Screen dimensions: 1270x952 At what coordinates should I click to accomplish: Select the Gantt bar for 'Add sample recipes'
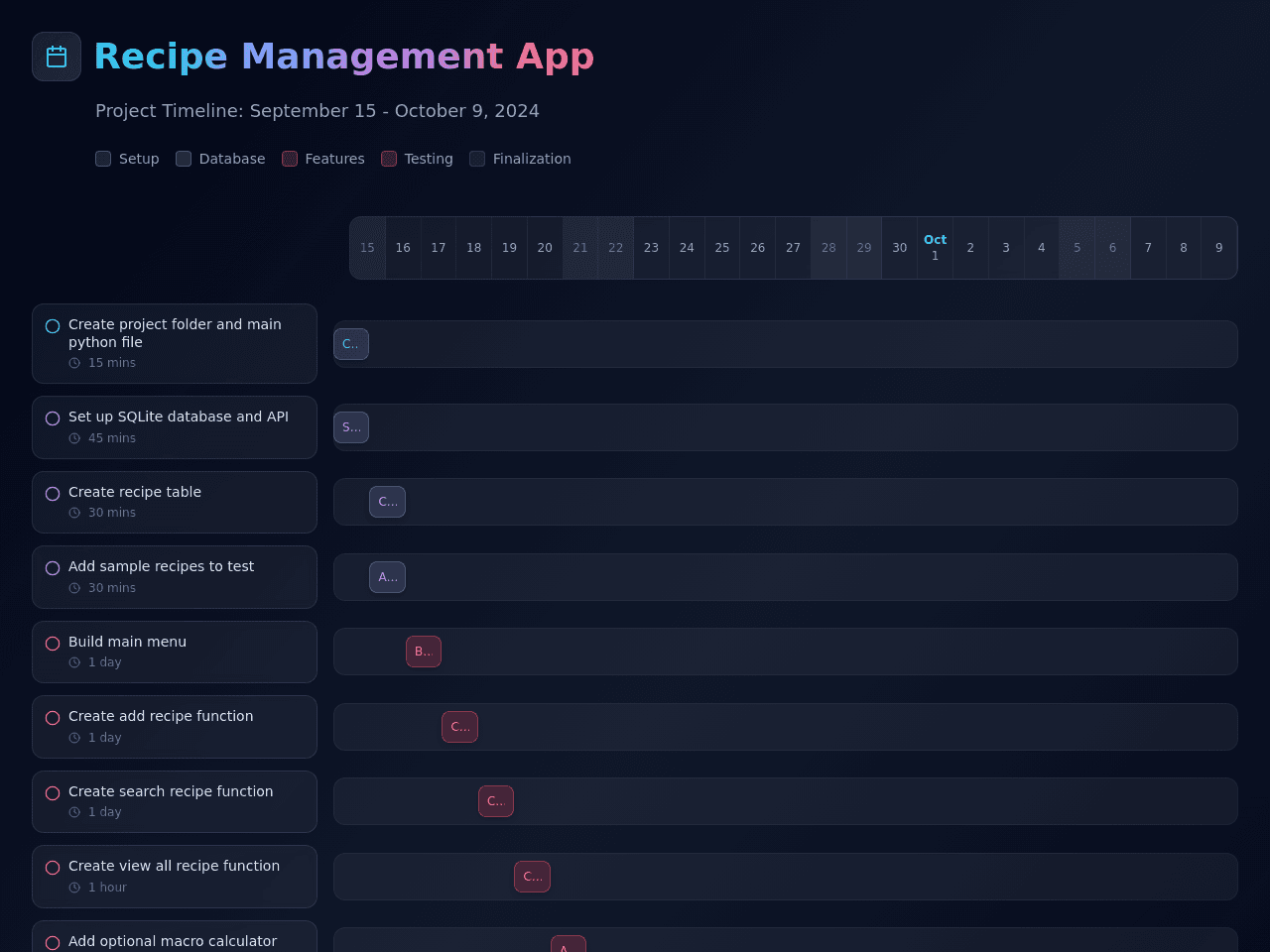click(x=387, y=577)
